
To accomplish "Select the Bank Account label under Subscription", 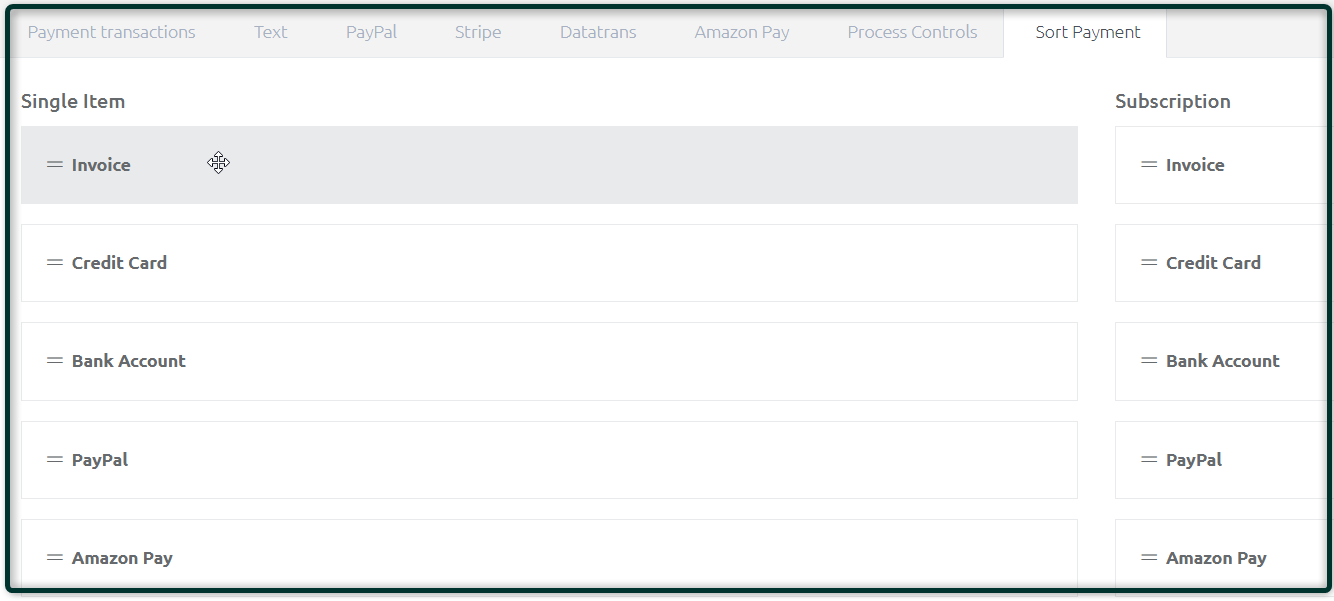I will tap(1222, 361).
